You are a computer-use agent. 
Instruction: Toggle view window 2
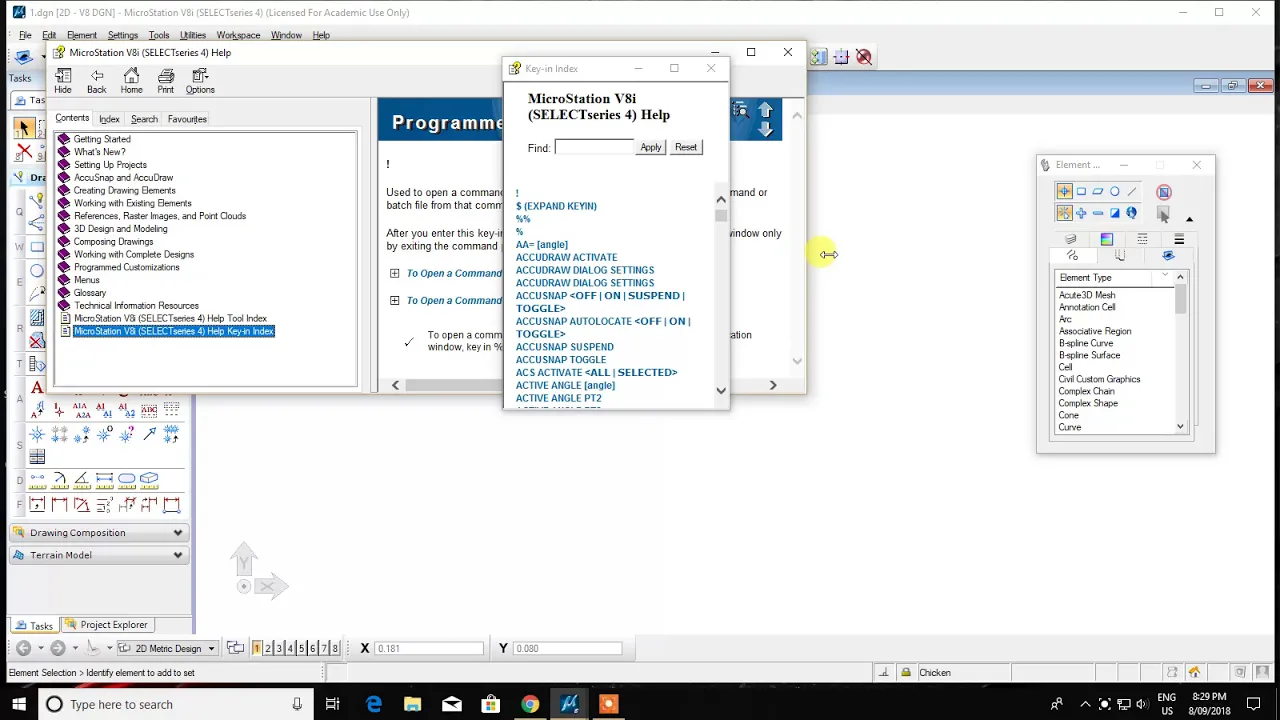point(268,648)
